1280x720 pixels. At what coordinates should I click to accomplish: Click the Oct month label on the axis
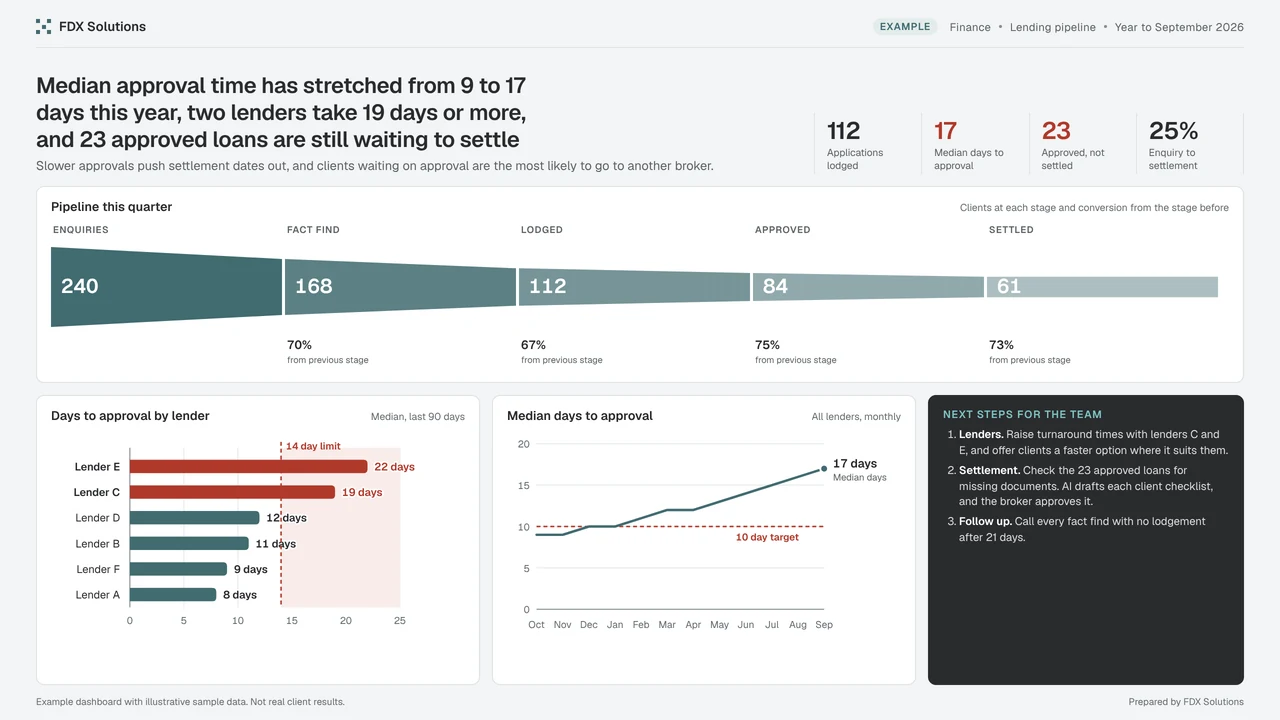(x=536, y=625)
